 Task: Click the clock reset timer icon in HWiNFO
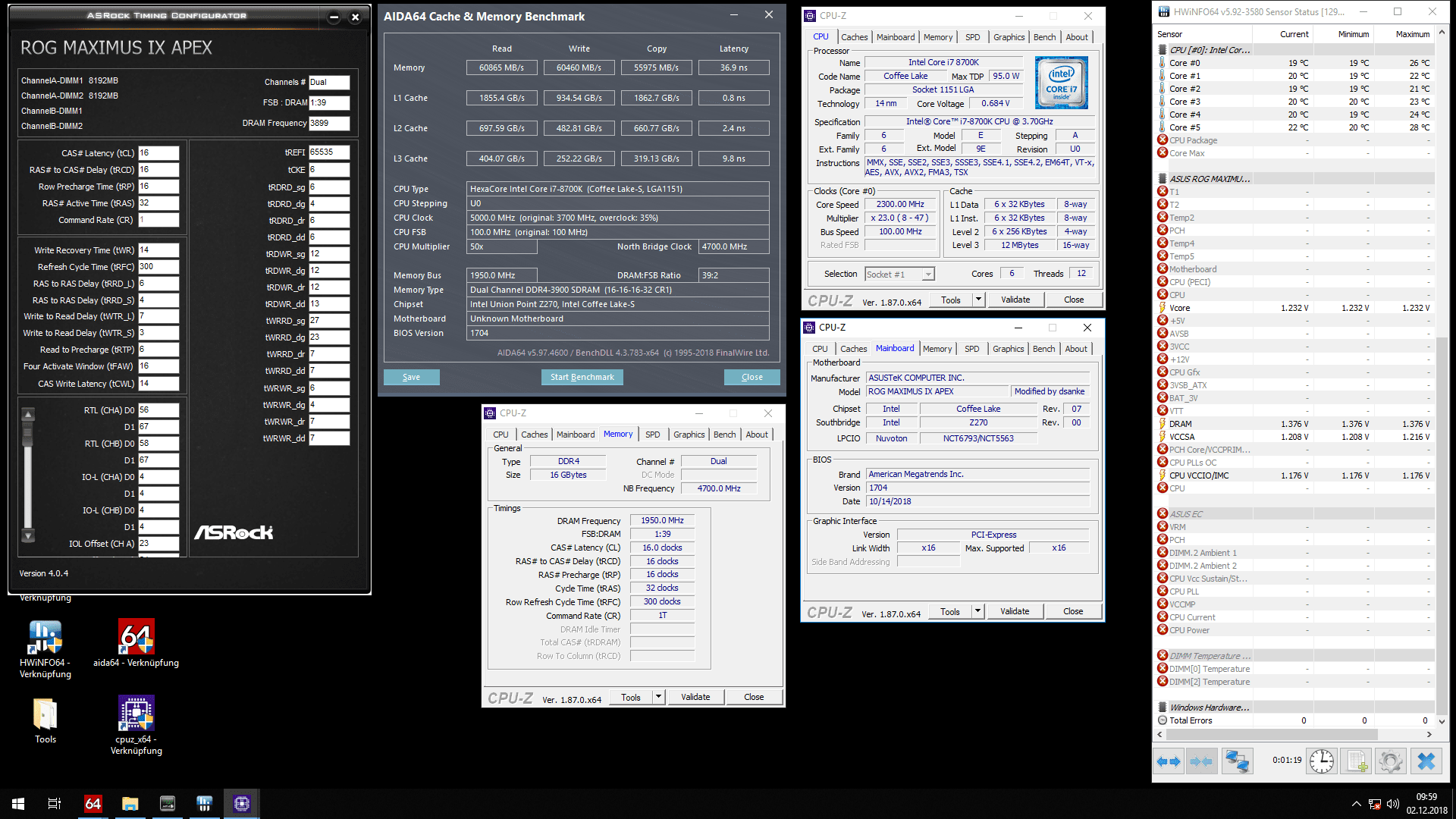(1322, 761)
